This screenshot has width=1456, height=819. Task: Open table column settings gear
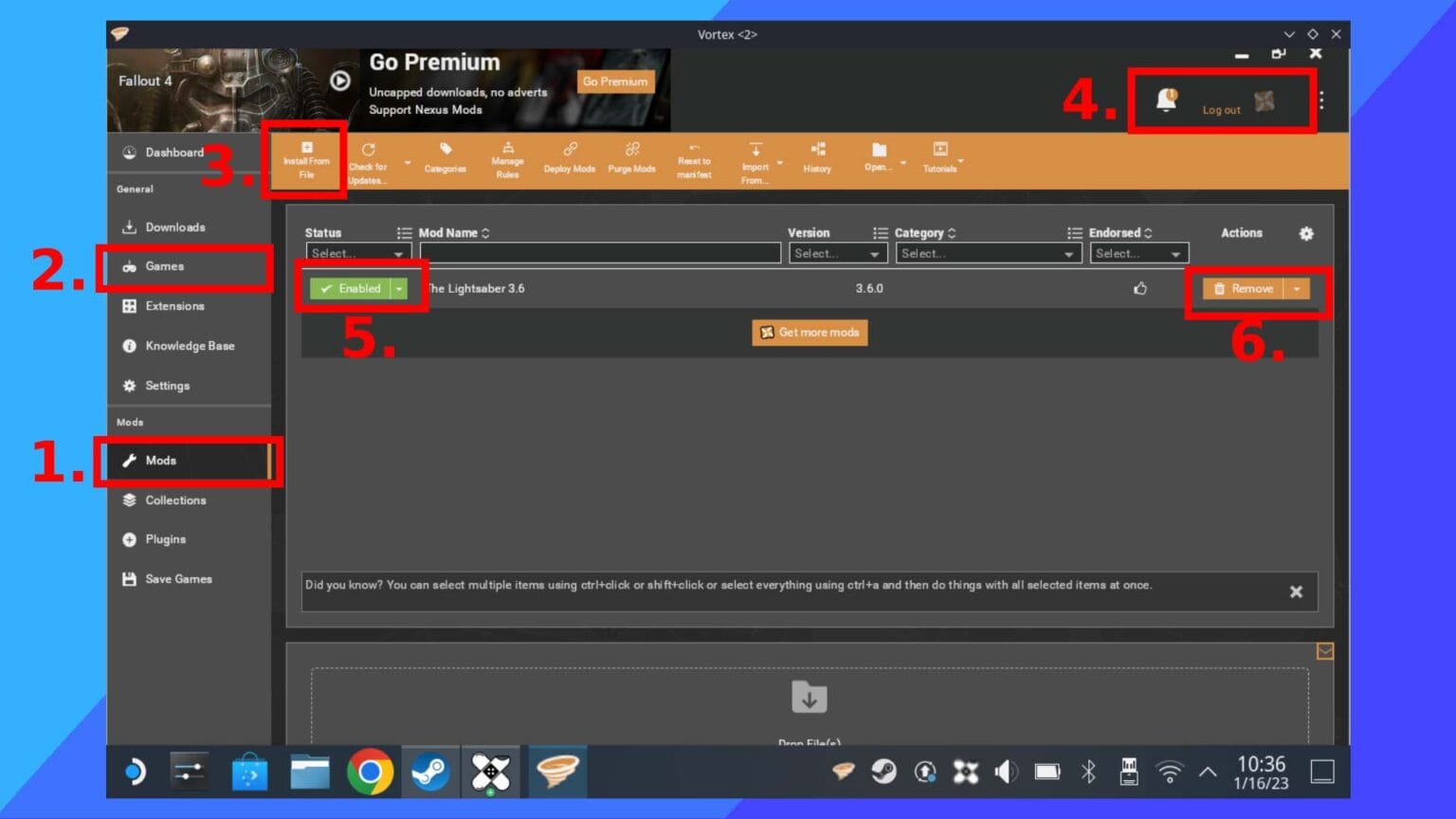pos(1306,233)
